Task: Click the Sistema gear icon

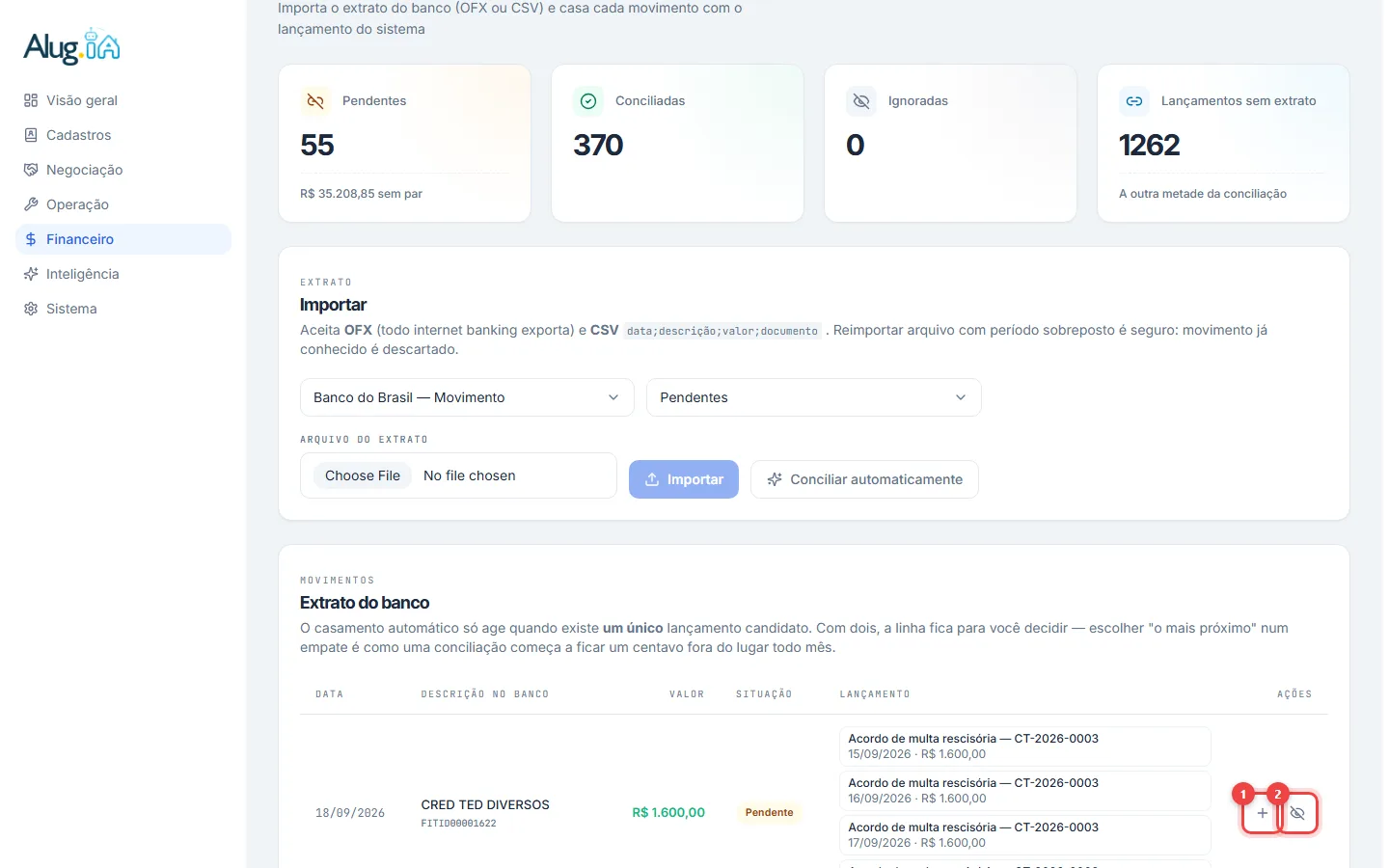Action: 31,309
